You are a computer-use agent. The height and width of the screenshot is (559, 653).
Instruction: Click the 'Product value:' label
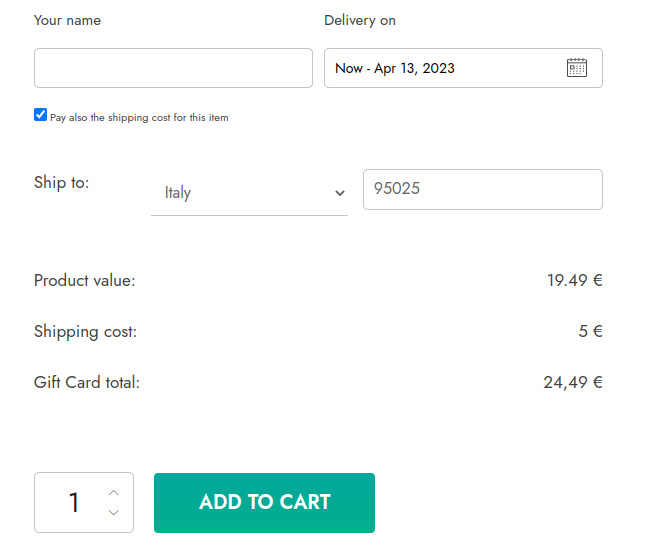click(x=85, y=280)
